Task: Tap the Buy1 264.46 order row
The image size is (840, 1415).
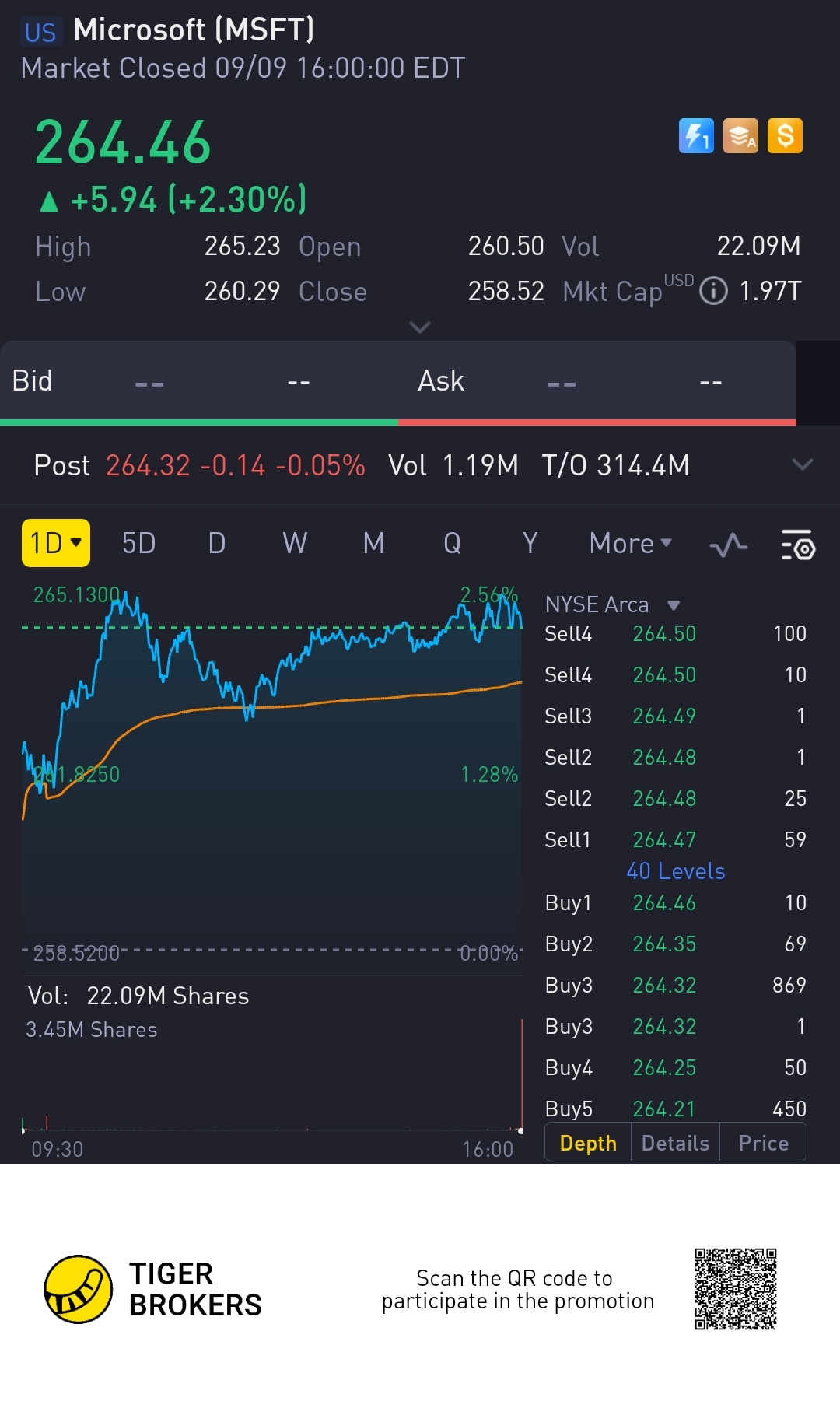Action: pos(675,903)
